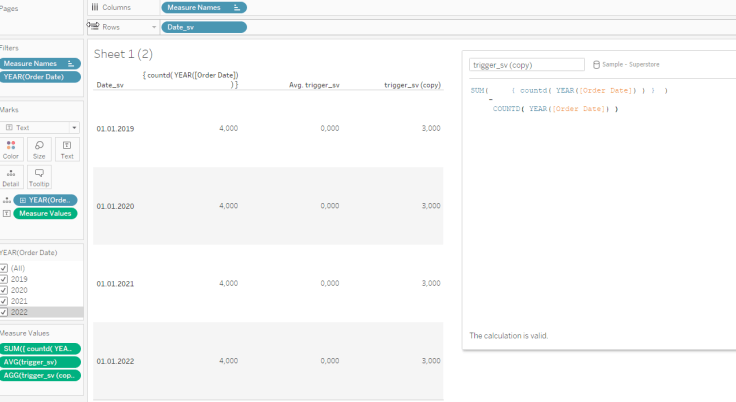Open the Size marks card
736x402 pixels.
point(39,149)
